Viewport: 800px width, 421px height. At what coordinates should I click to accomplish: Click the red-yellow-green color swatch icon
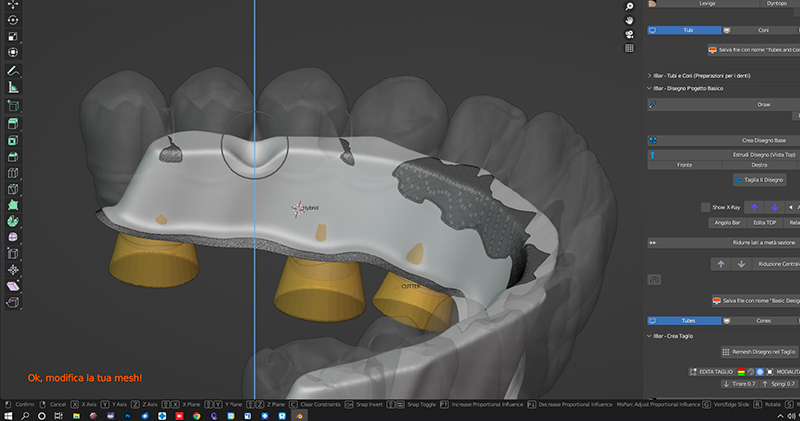pos(741,371)
